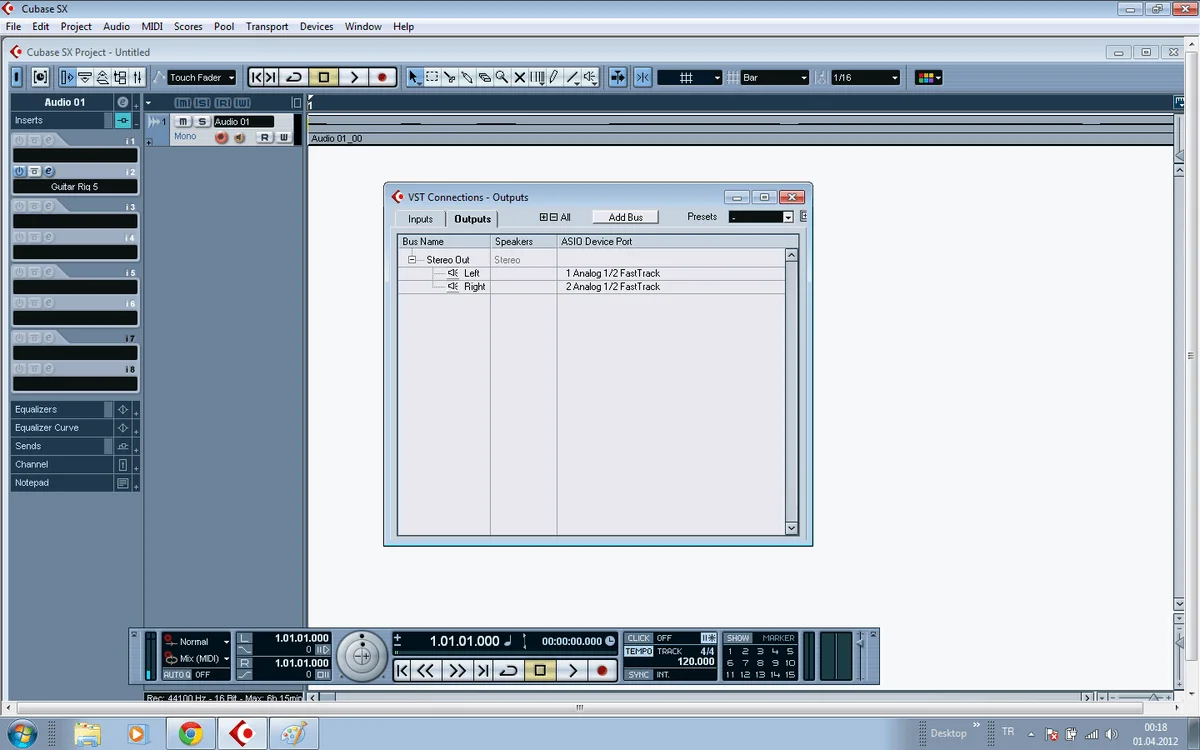Open Chrome from the Windows taskbar
This screenshot has width=1200, height=750.
pyautogui.click(x=190, y=734)
